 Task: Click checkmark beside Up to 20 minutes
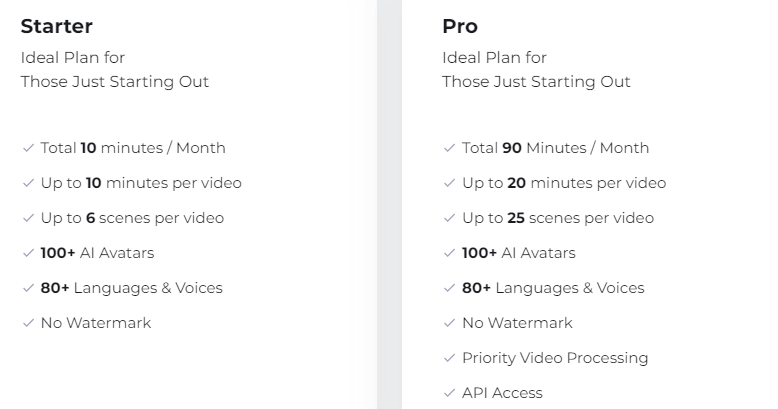pos(450,183)
